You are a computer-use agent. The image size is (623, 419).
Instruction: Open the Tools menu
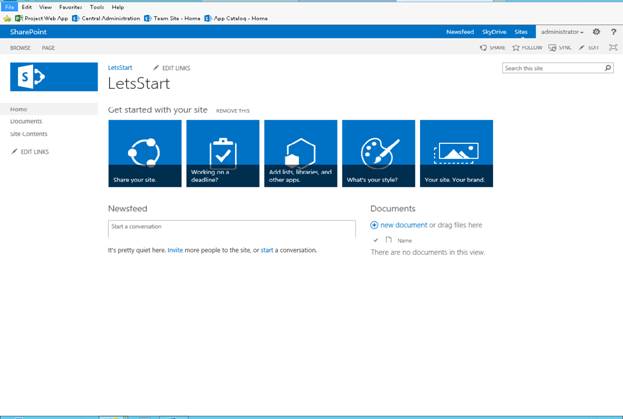tap(97, 7)
